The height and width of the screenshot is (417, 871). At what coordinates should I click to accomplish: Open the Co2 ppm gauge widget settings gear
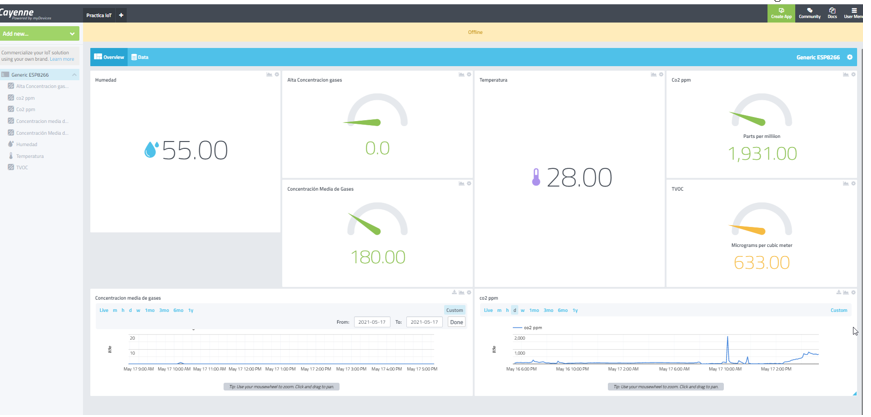[853, 74]
